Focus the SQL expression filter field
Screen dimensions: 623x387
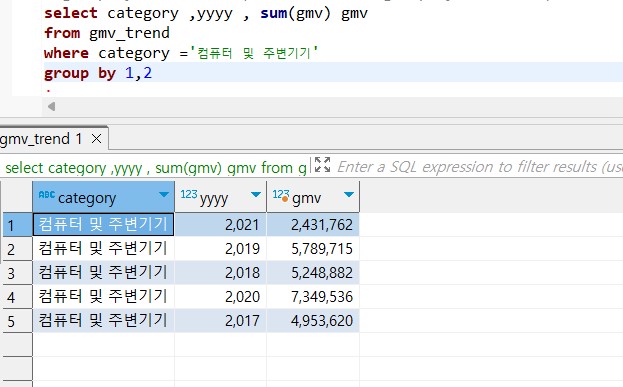coord(479,167)
